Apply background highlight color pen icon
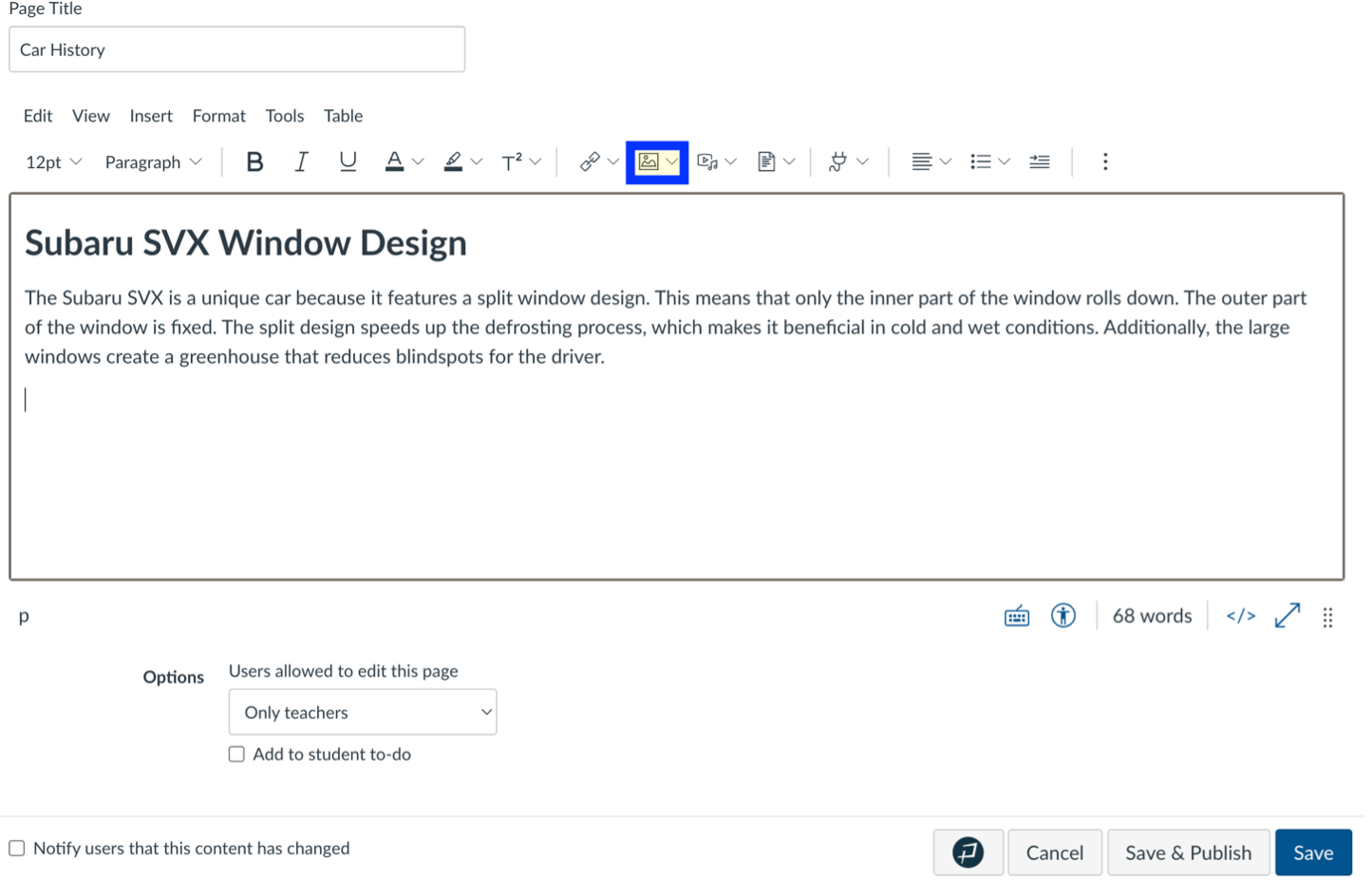 coord(453,162)
